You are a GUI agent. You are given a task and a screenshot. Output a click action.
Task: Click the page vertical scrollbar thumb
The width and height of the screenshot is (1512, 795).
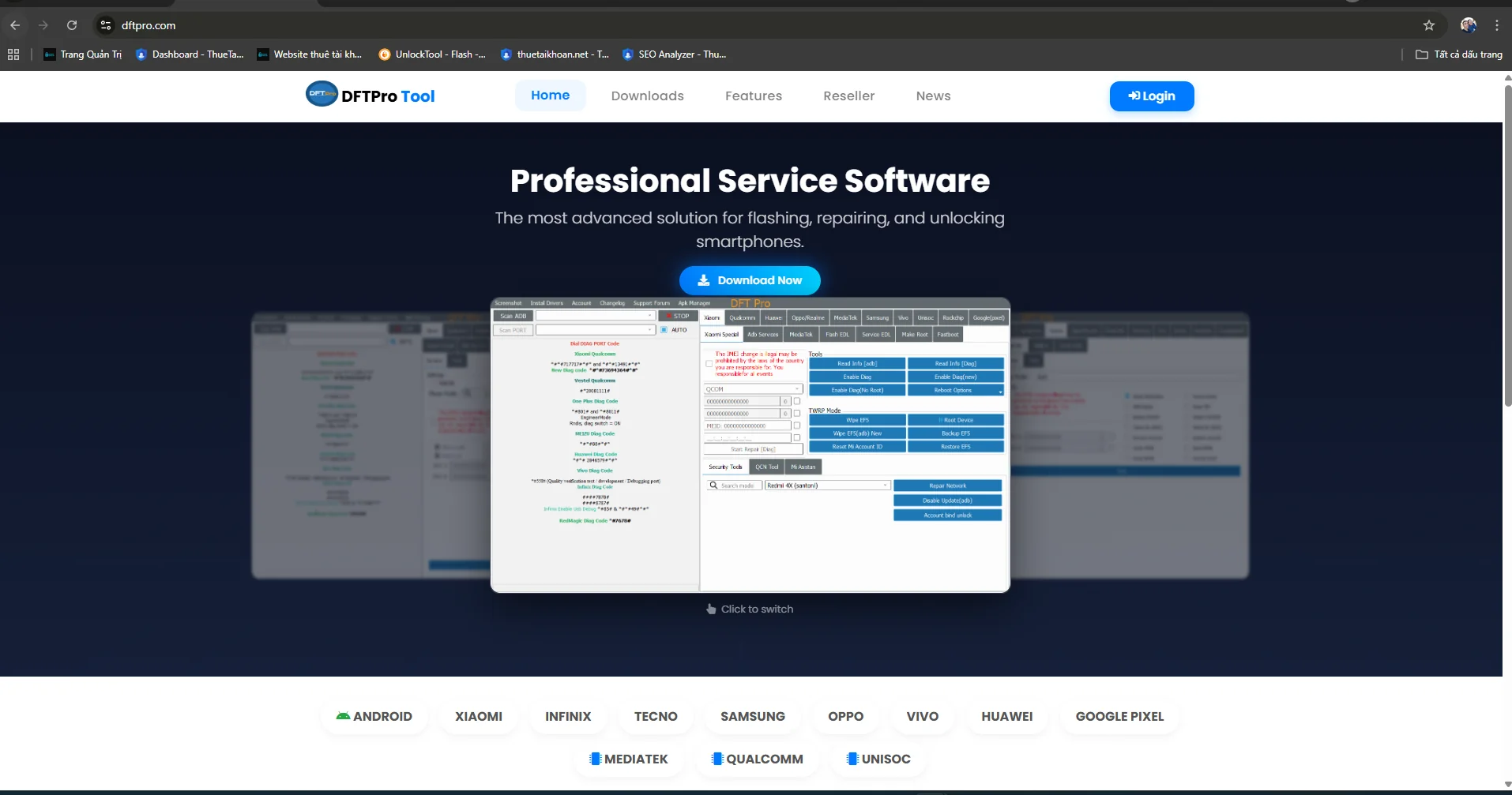[1507, 245]
